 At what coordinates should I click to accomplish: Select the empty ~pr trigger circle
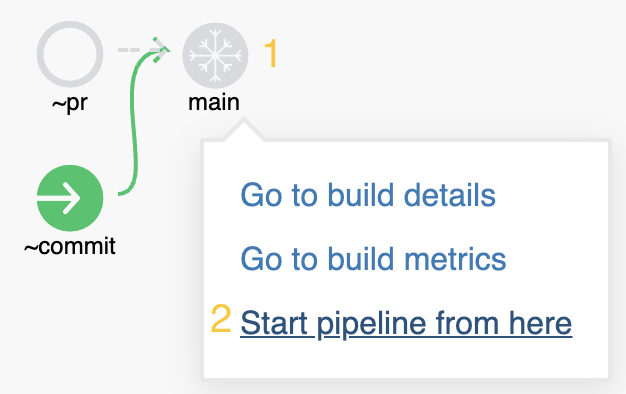click(x=70, y=54)
